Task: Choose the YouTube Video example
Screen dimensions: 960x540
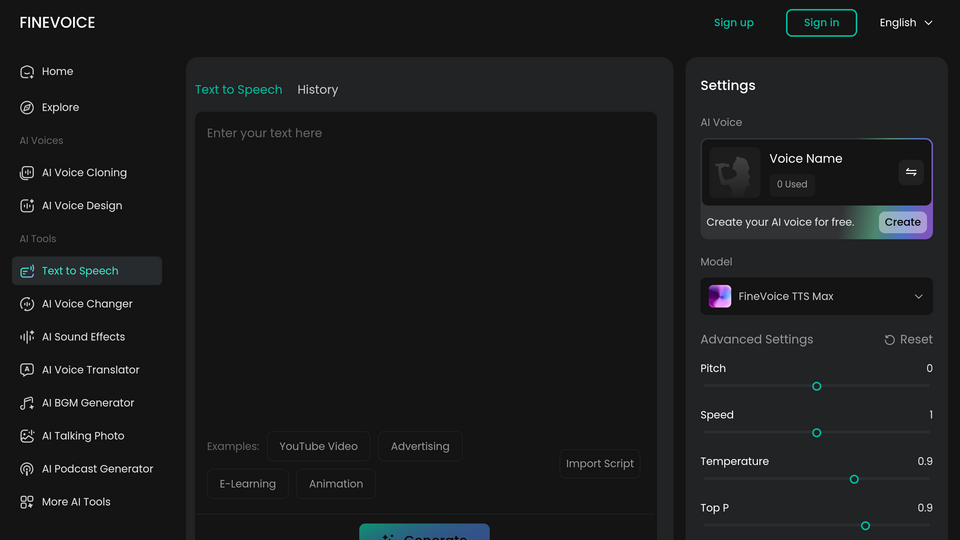Action: pyautogui.click(x=318, y=446)
